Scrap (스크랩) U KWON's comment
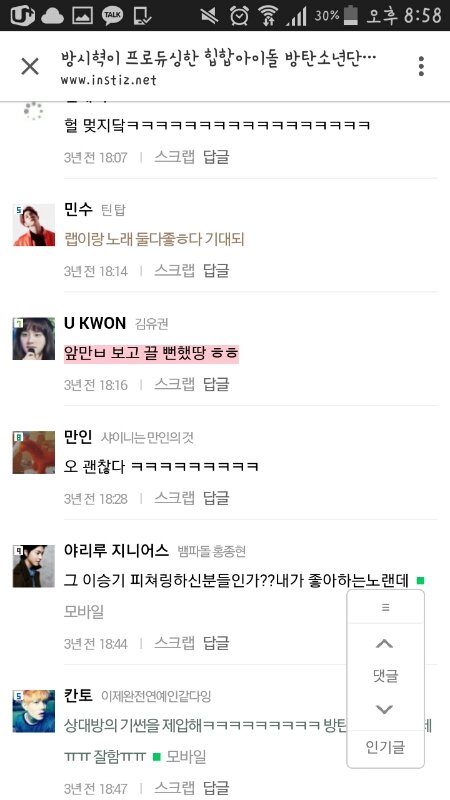 click(x=174, y=384)
